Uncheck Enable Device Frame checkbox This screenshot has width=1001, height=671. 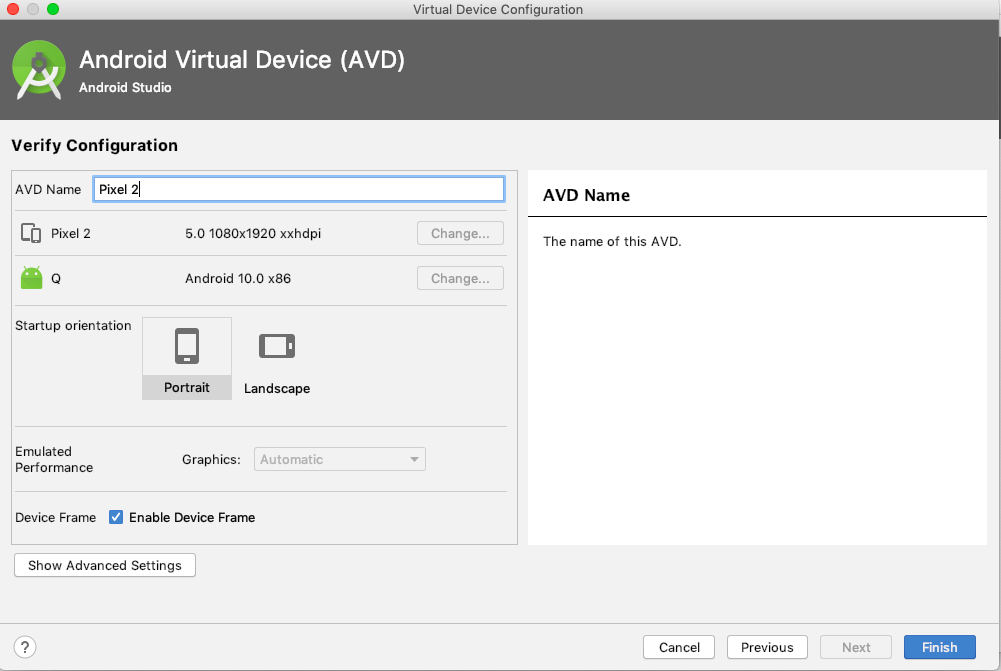click(116, 517)
